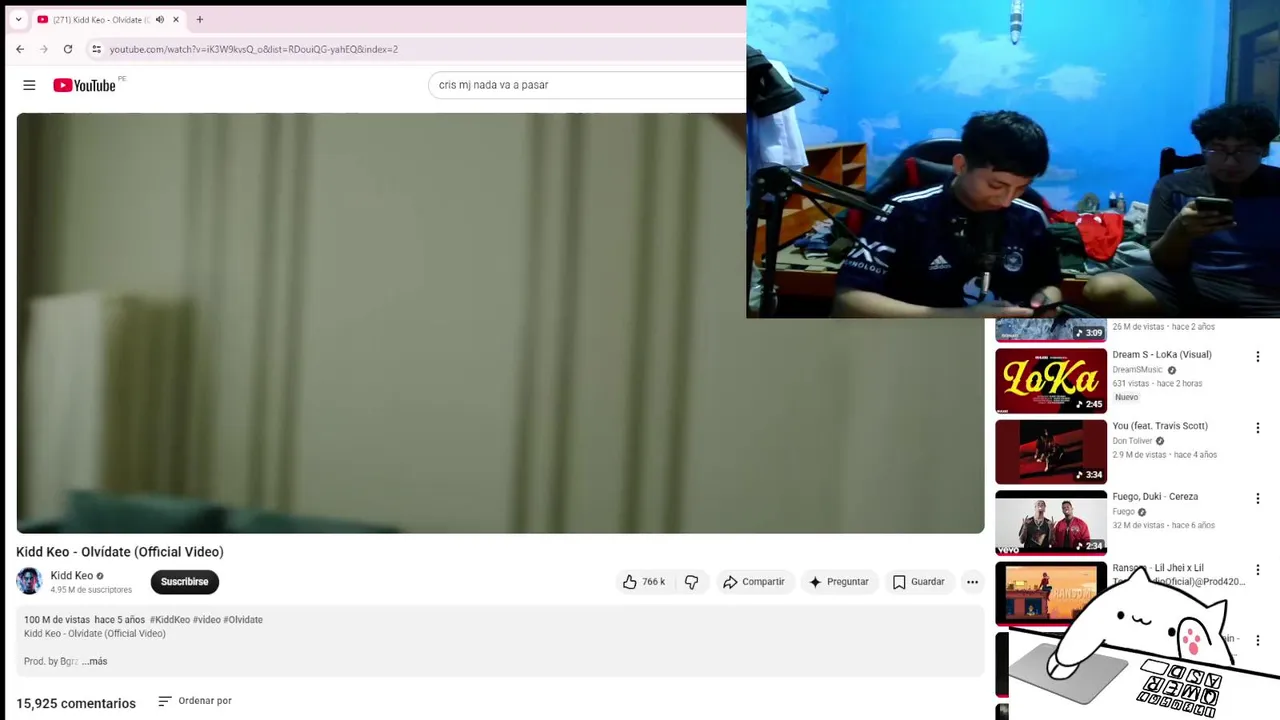The width and height of the screenshot is (1280, 720).
Task: Click the 'Nuevo' badge on LoKa video
Action: coord(1126,397)
